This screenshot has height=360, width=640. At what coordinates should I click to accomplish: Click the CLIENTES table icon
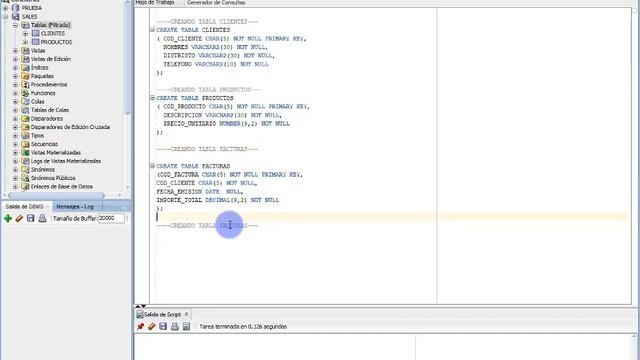(x=36, y=33)
